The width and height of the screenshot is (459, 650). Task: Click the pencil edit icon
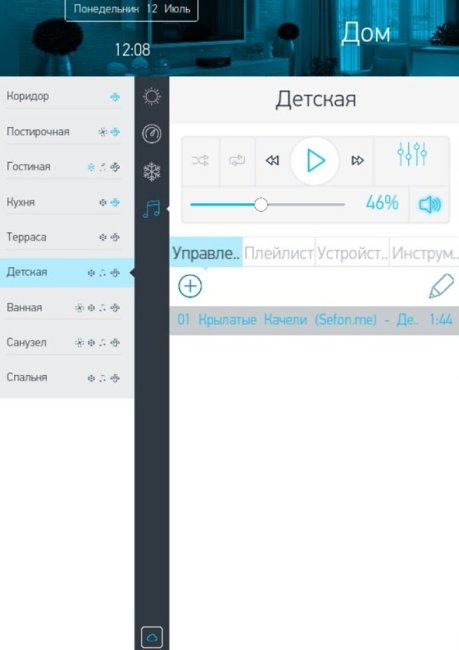pos(441,286)
